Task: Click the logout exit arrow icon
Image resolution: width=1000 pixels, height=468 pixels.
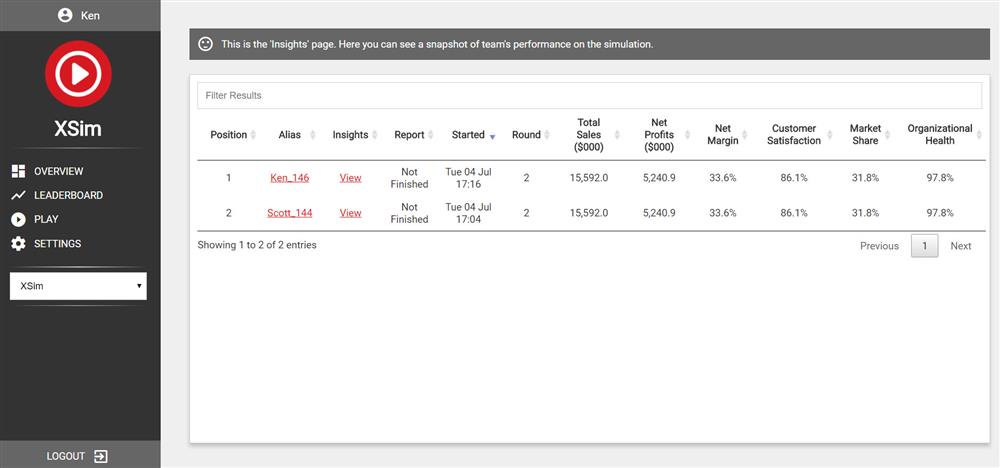Action: click(101, 456)
